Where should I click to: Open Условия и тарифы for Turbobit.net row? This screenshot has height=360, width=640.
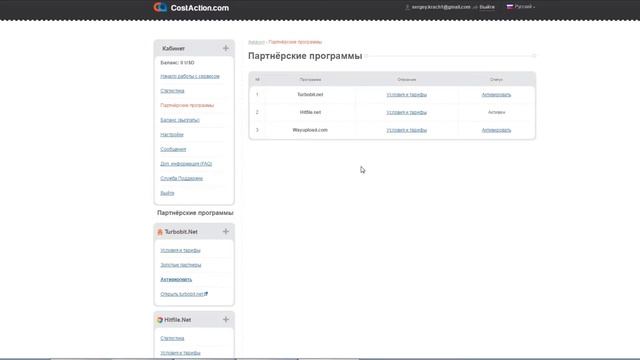(407, 95)
